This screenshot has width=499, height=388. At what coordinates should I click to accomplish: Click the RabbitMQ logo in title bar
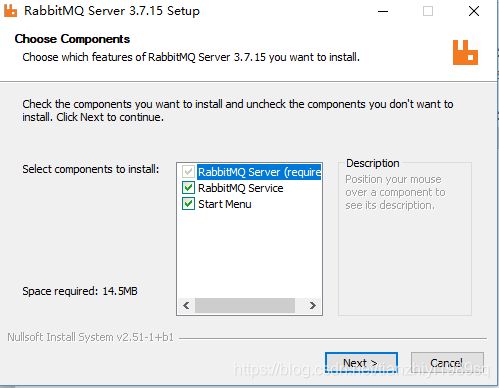click(x=10, y=11)
